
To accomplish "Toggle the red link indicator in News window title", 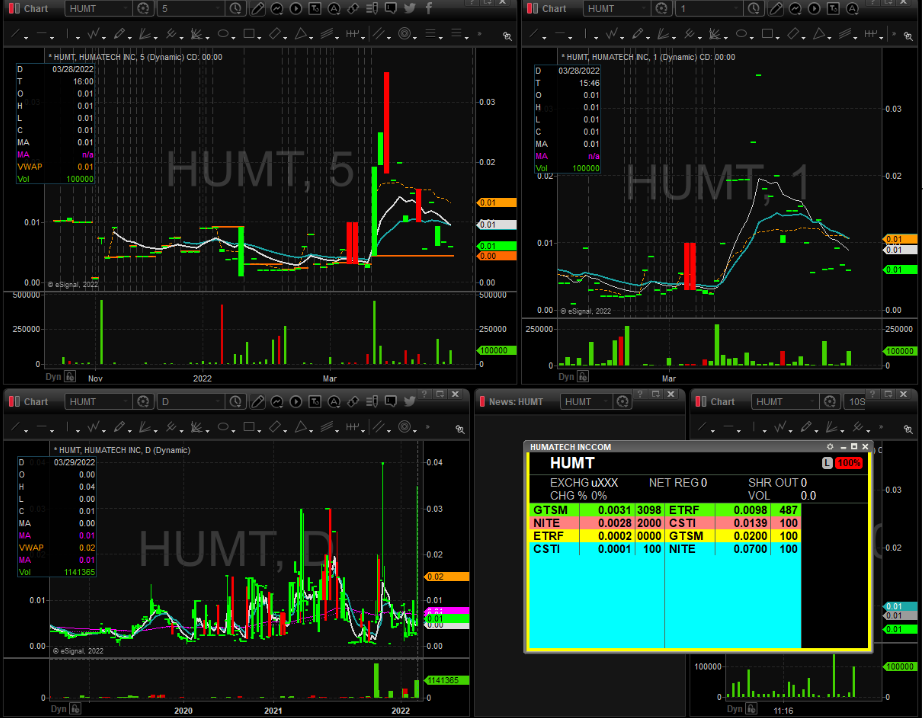I will click(x=482, y=401).
